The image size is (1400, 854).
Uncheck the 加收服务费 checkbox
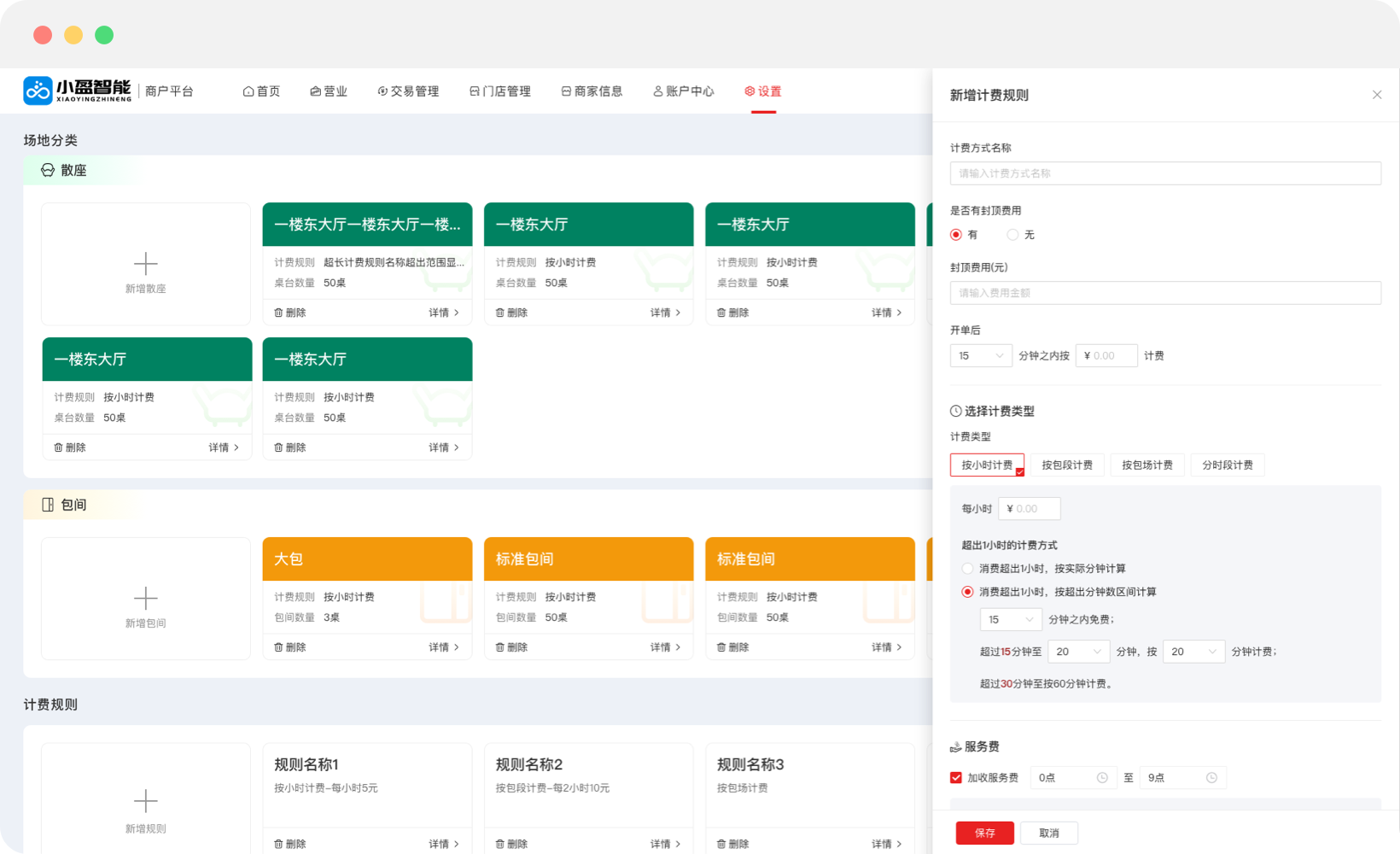coord(955,777)
